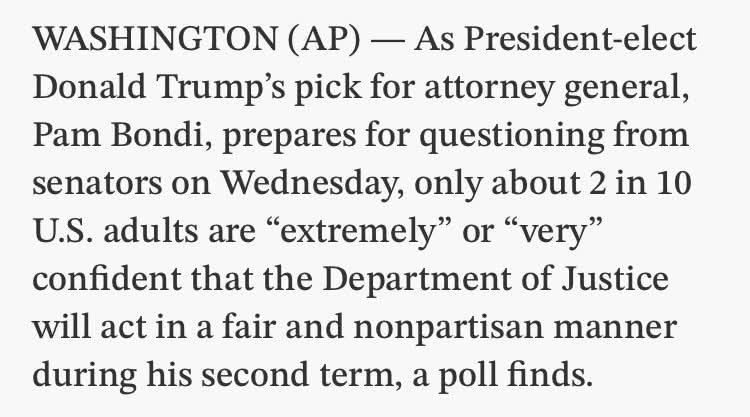
Task: Select the word President-elect
Action: coord(580,38)
